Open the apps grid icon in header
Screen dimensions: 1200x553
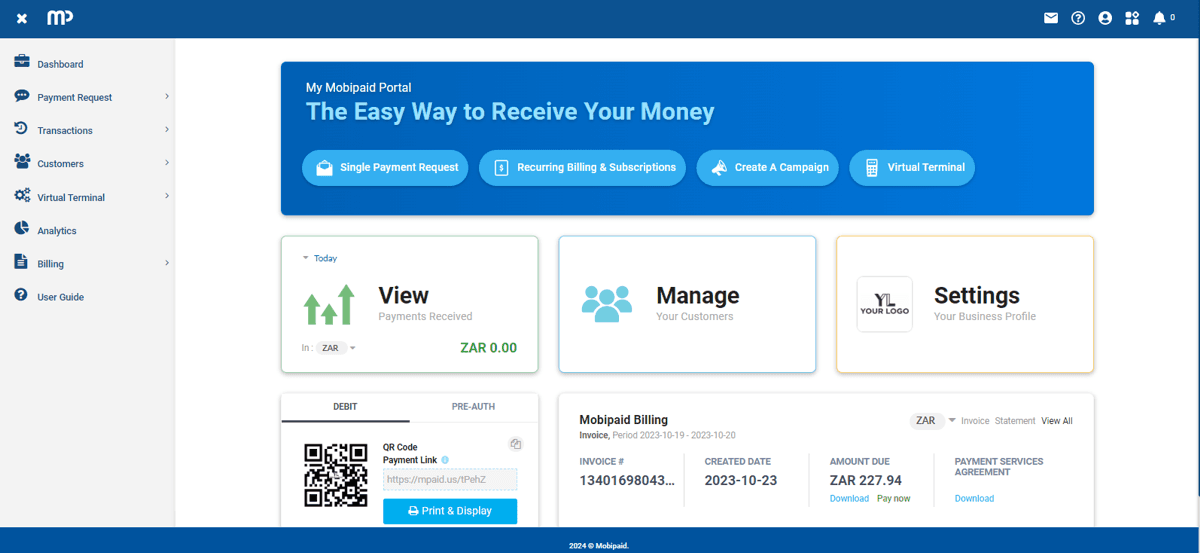point(1132,18)
